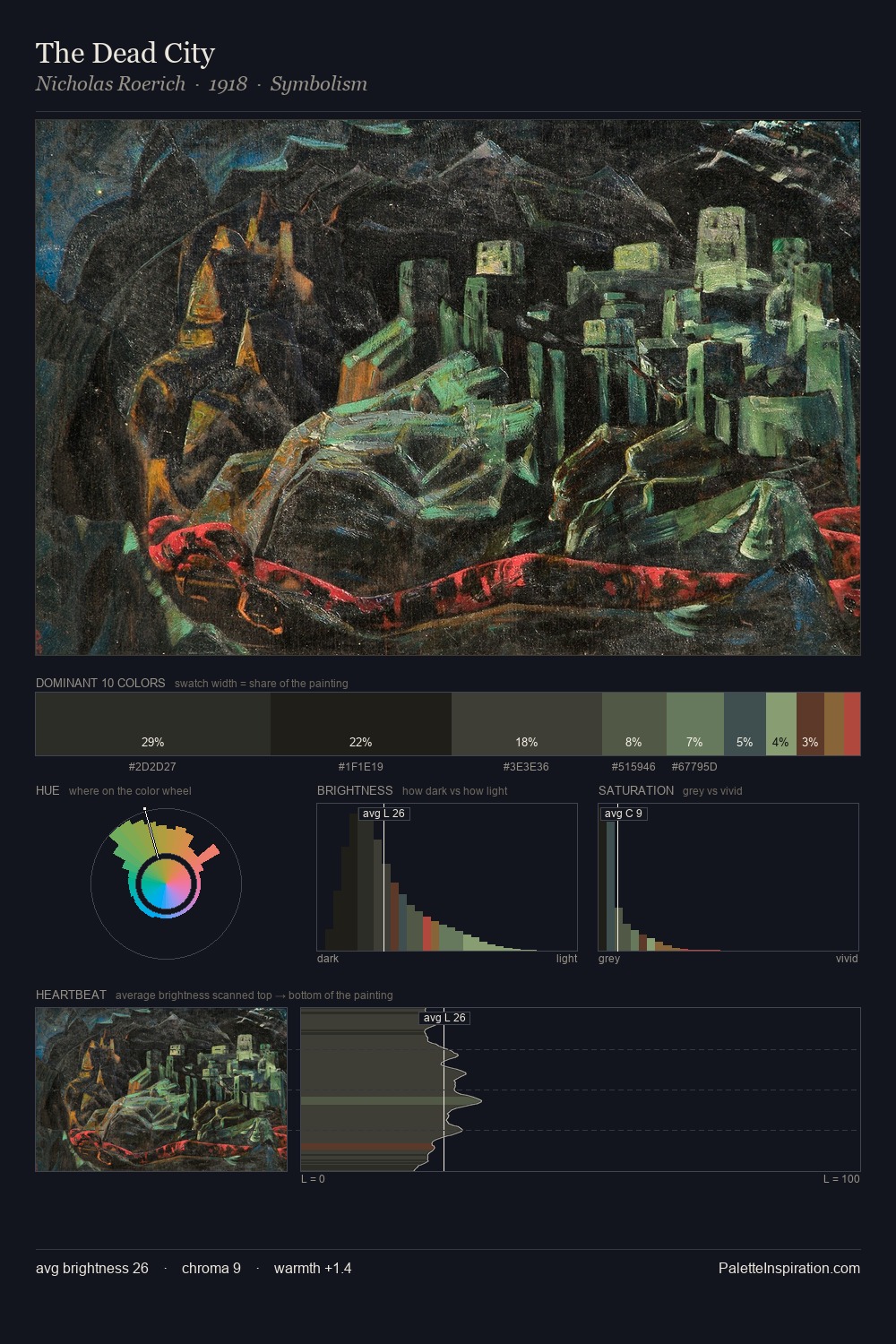This screenshot has height=1344, width=896.
Task: Click the hex code #515946
Action: (x=633, y=767)
